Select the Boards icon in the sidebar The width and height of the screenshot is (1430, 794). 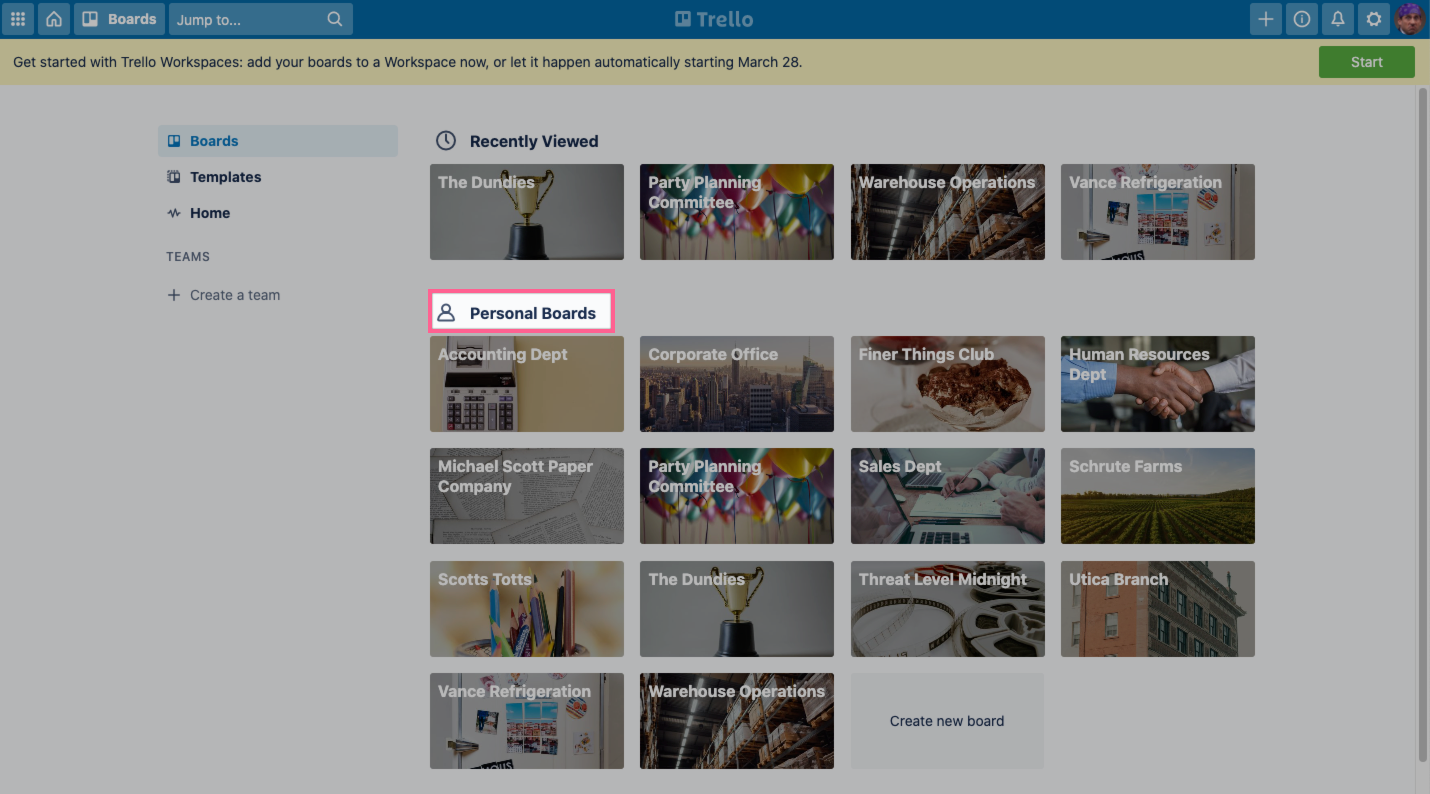tap(172, 140)
